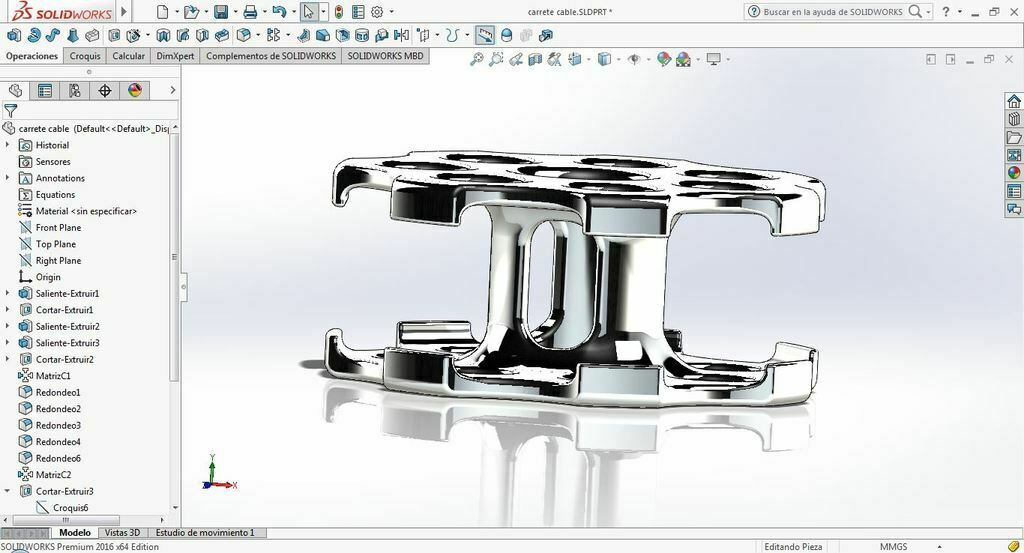This screenshot has width=1024, height=553.
Task: Open the SOLIDWORKS MBD tab
Action: coord(385,56)
